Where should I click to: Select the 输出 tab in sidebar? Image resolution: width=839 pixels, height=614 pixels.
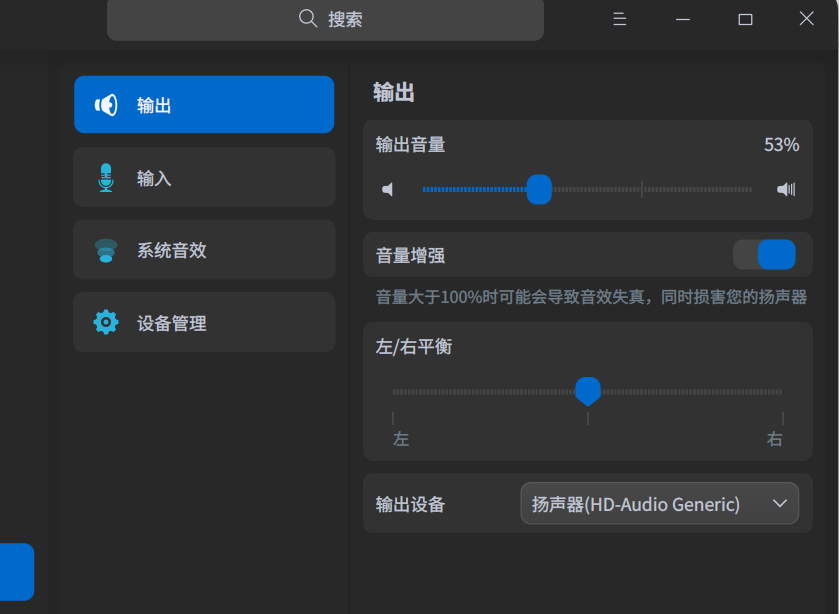(204, 105)
